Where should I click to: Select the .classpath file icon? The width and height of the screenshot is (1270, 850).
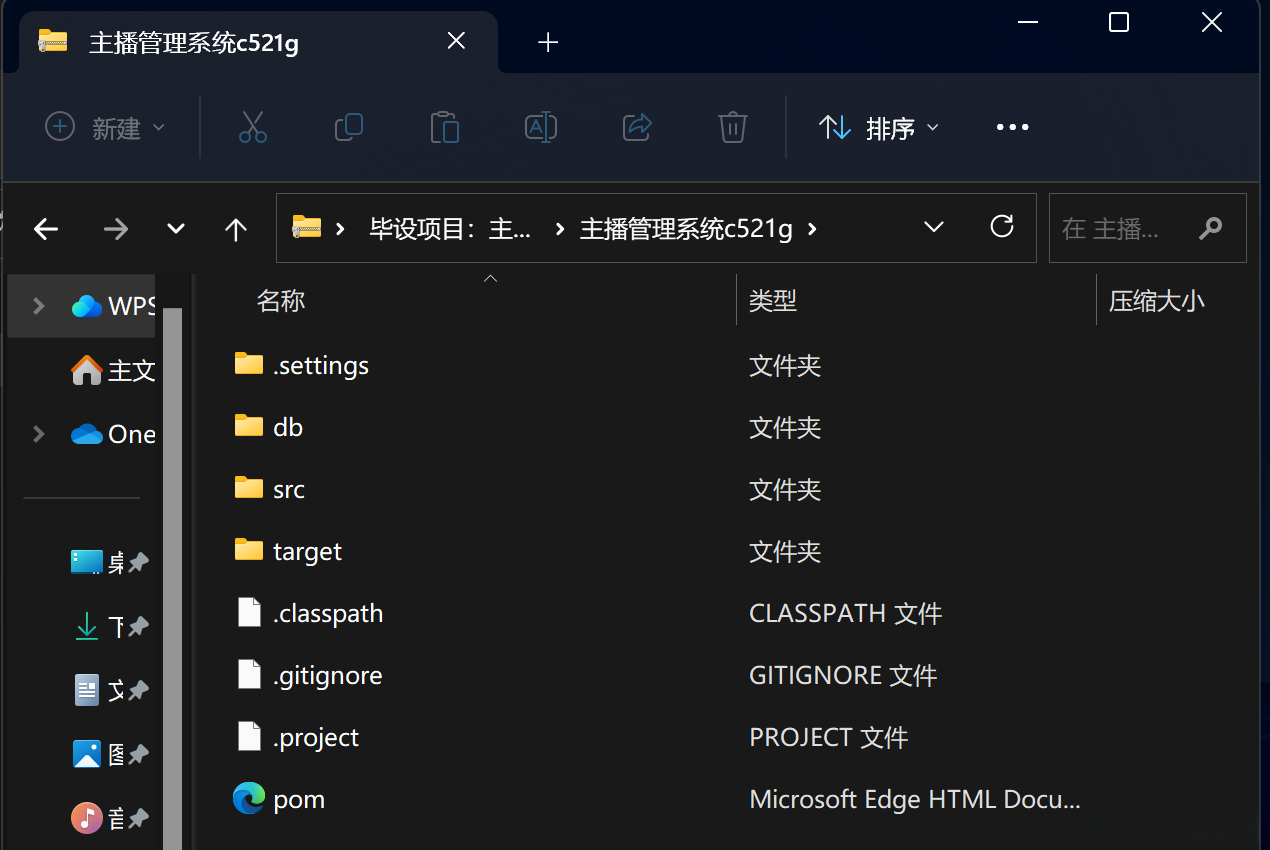249,612
